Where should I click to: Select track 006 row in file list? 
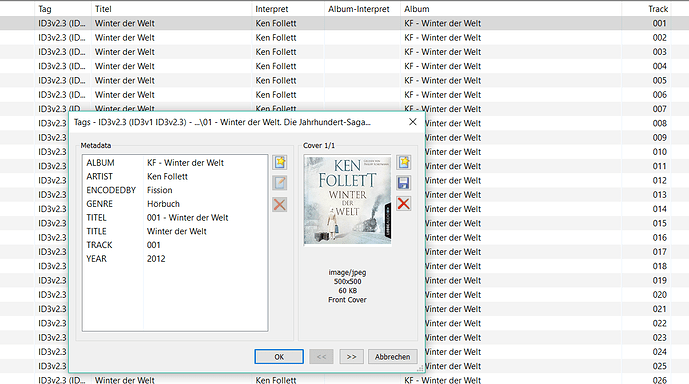pos(344,94)
